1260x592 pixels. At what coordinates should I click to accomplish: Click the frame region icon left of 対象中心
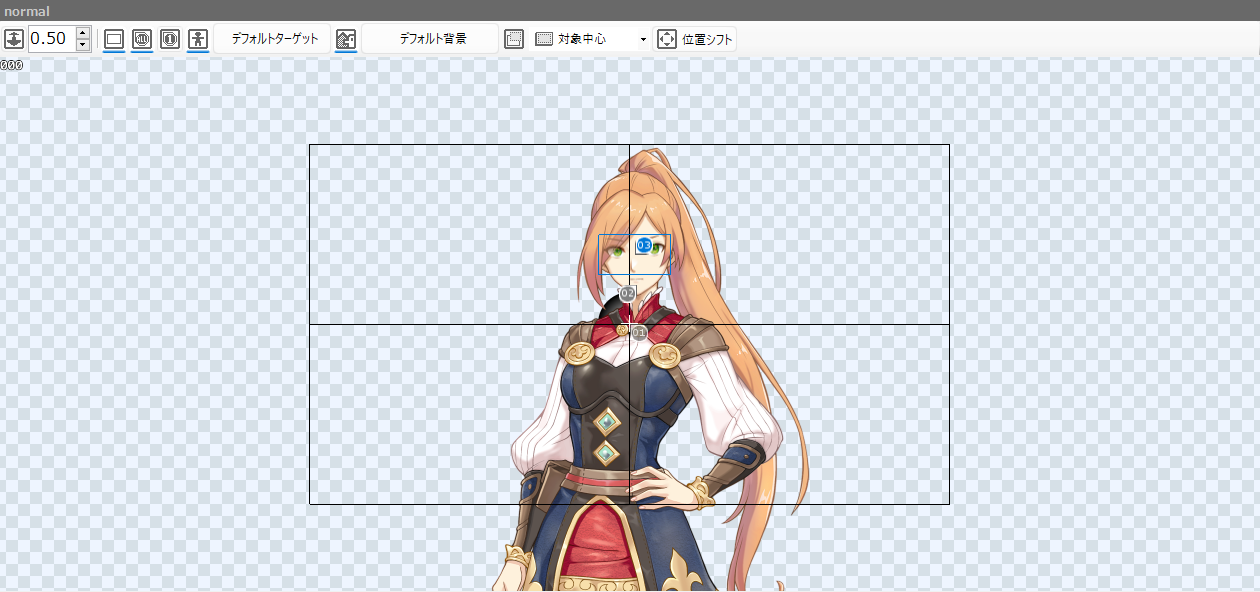coord(514,40)
